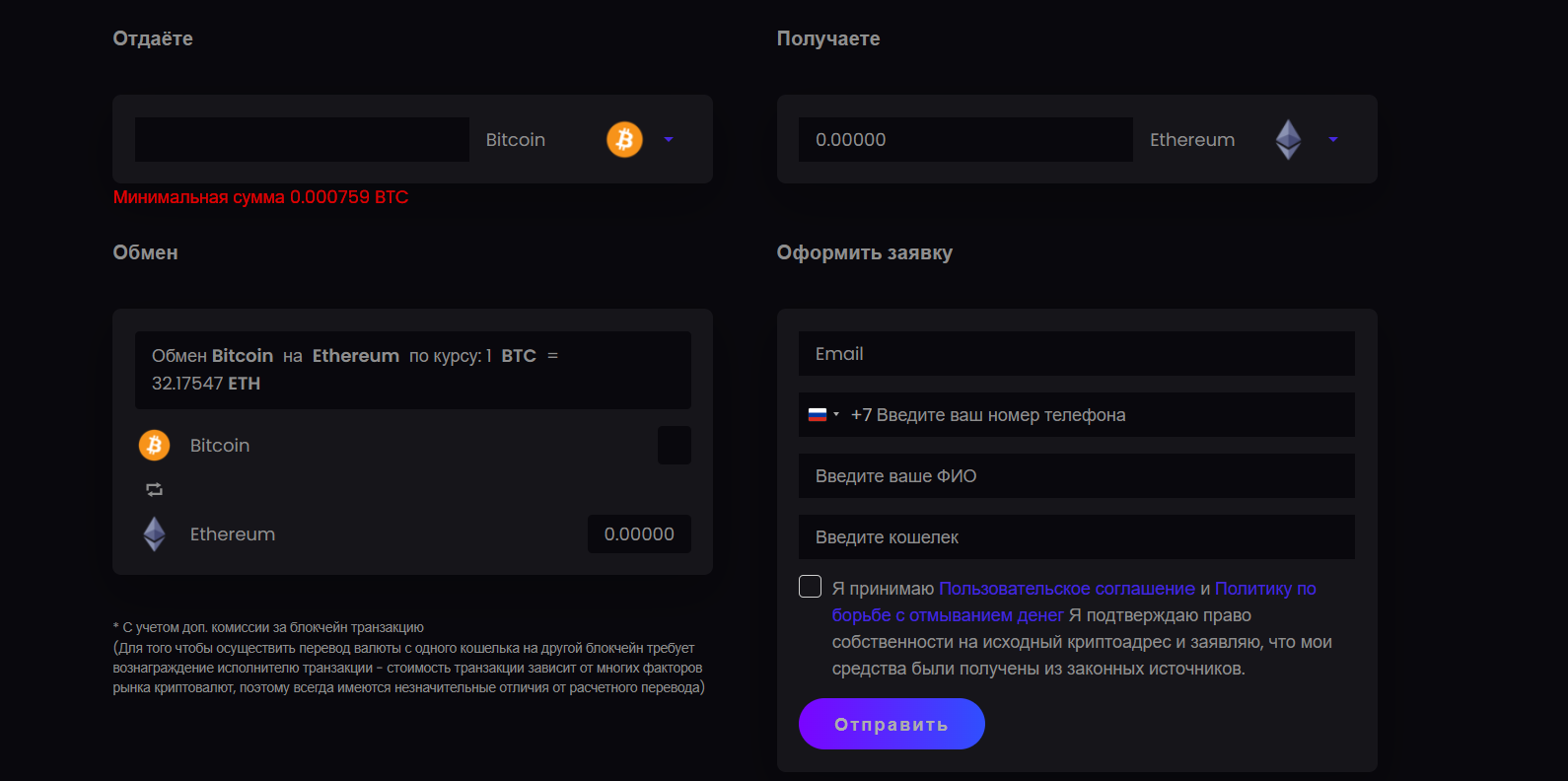
Task: Click the Ethereum 0.00000 value in exchange summary
Action: point(639,534)
